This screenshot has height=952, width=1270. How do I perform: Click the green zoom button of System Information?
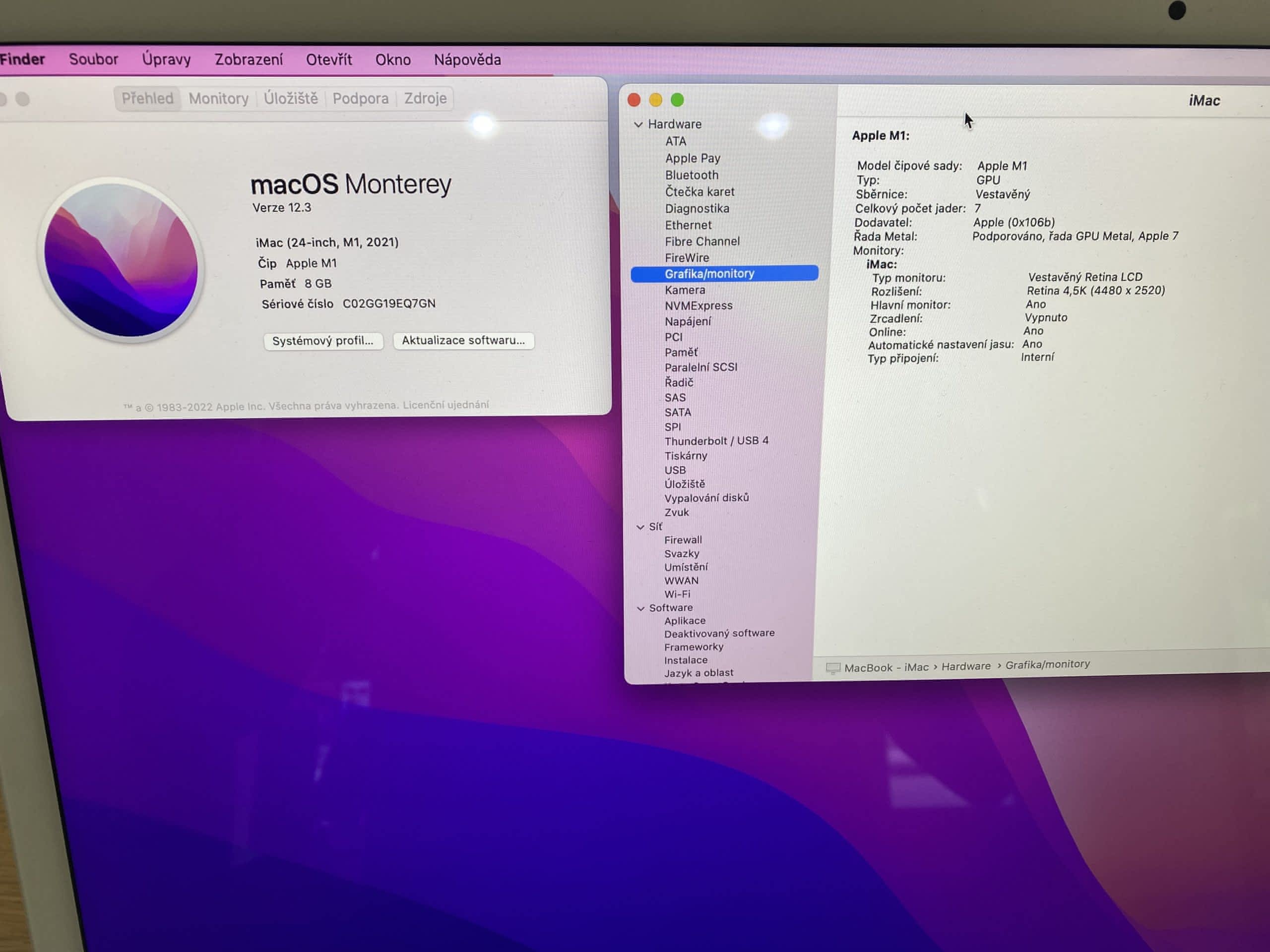[678, 100]
